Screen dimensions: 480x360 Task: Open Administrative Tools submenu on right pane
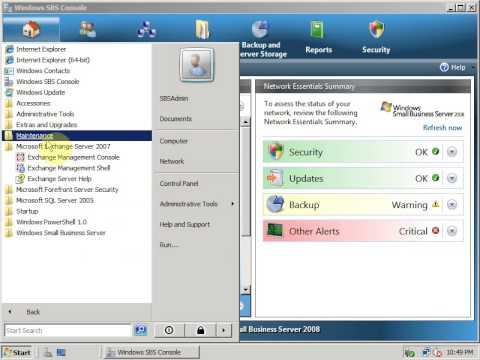[197, 204]
